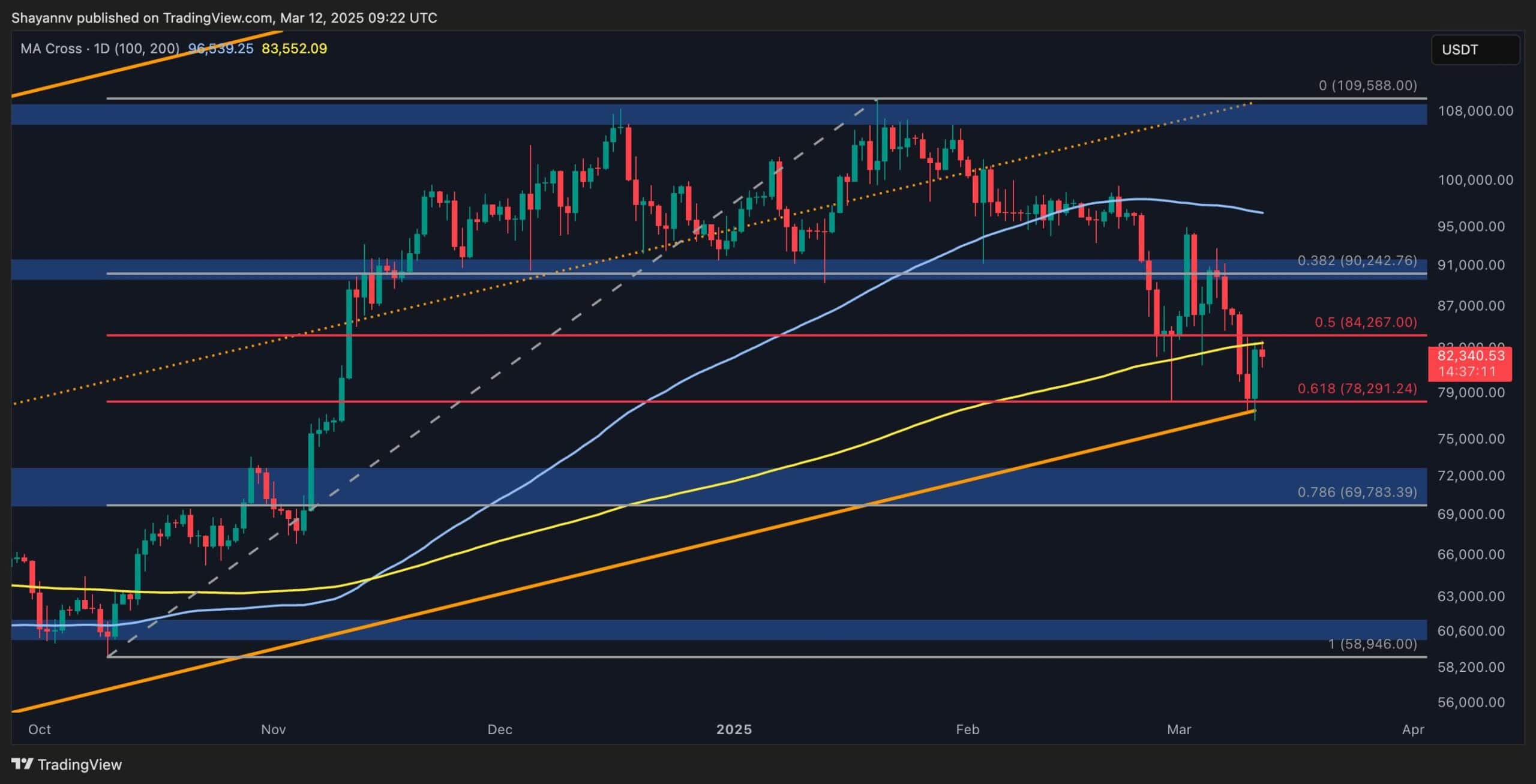The height and width of the screenshot is (784, 1536).
Task: Expand the 1D timeframe in the legend
Action: point(101,48)
